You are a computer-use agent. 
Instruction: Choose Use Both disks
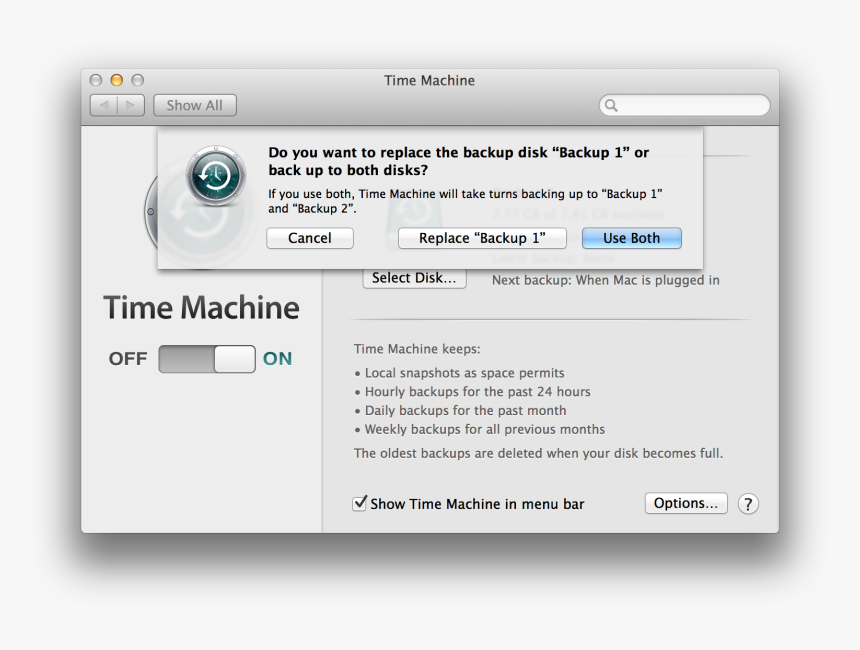631,238
